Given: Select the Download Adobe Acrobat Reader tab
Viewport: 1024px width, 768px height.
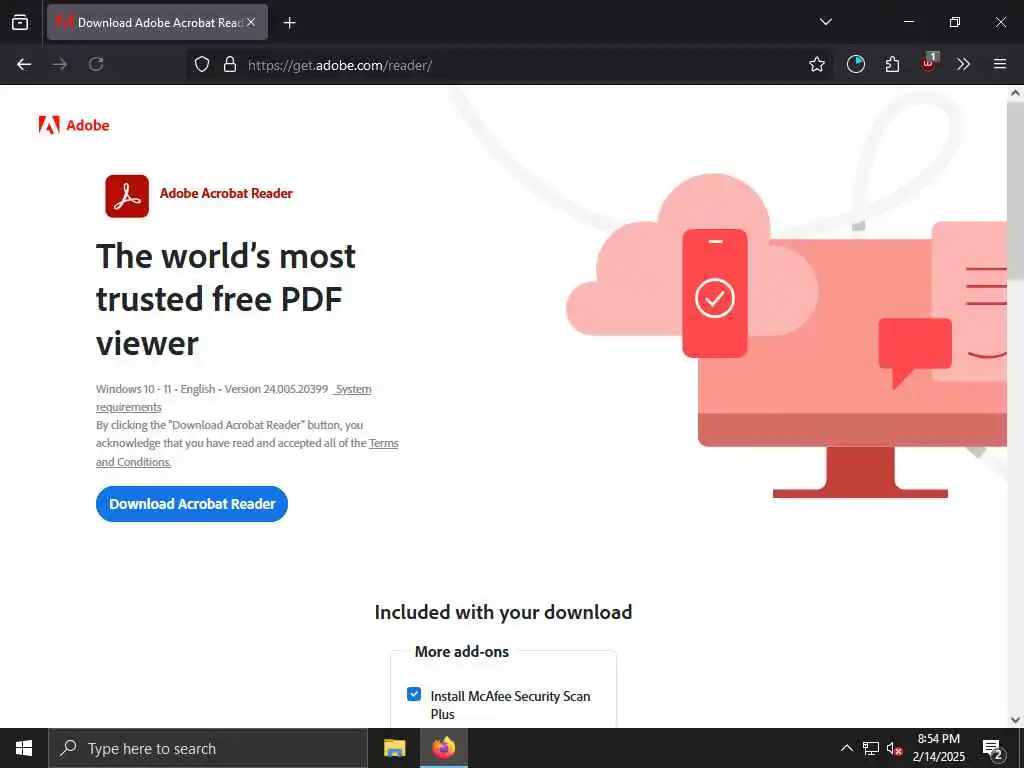Looking at the screenshot, I should tap(157, 22).
